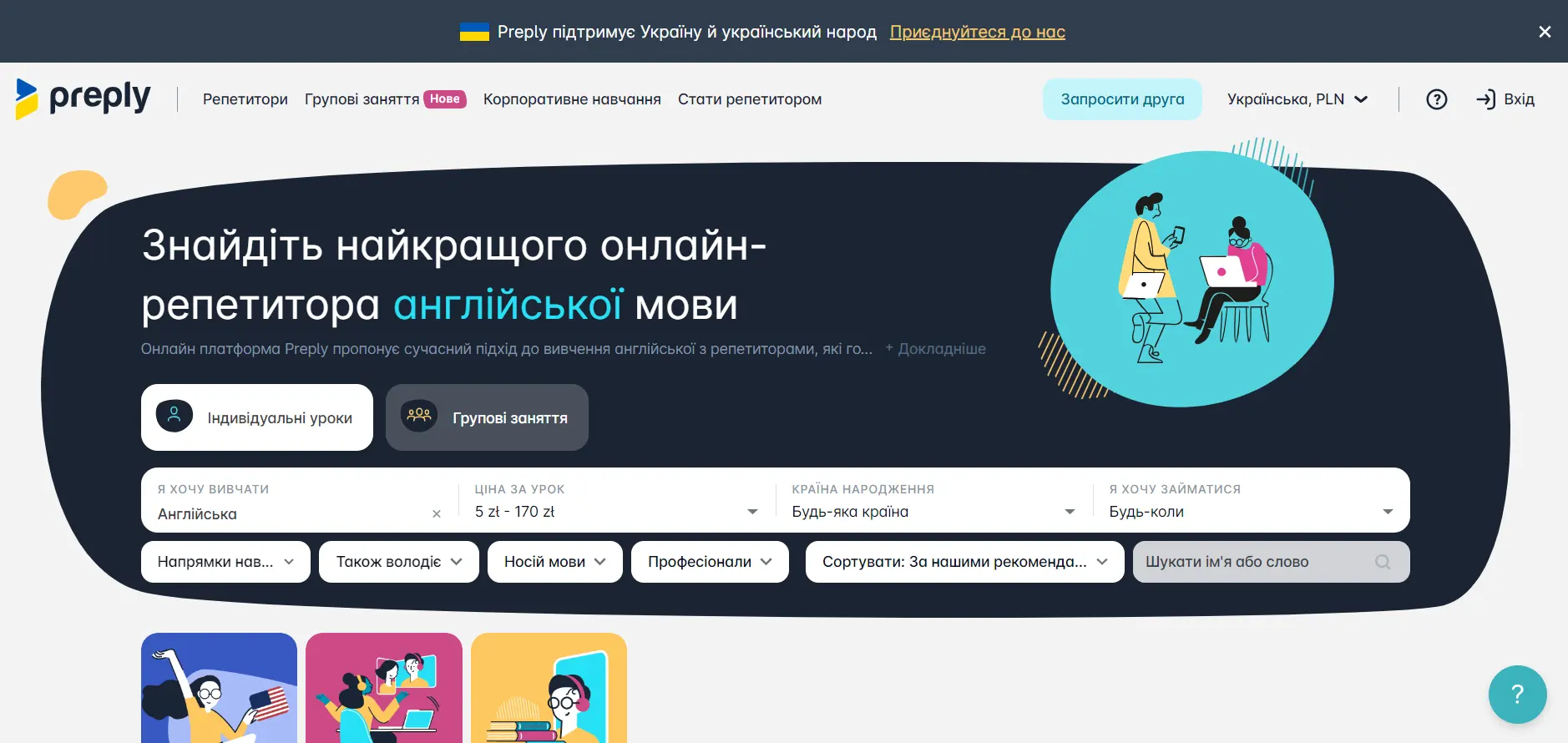The width and height of the screenshot is (1568, 743).
Task: Open the Країна народження dropdown
Action: coord(933,501)
